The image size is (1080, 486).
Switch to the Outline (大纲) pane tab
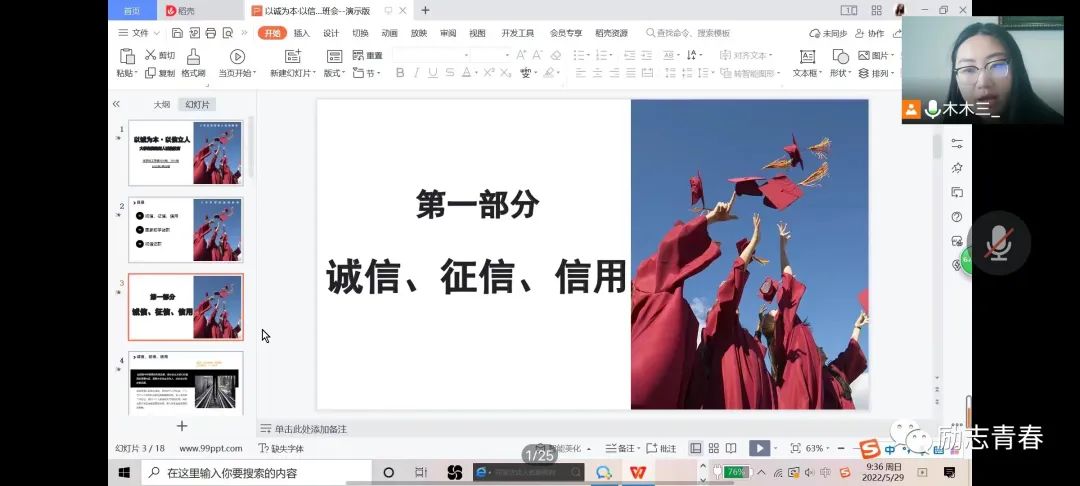pos(161,104)
